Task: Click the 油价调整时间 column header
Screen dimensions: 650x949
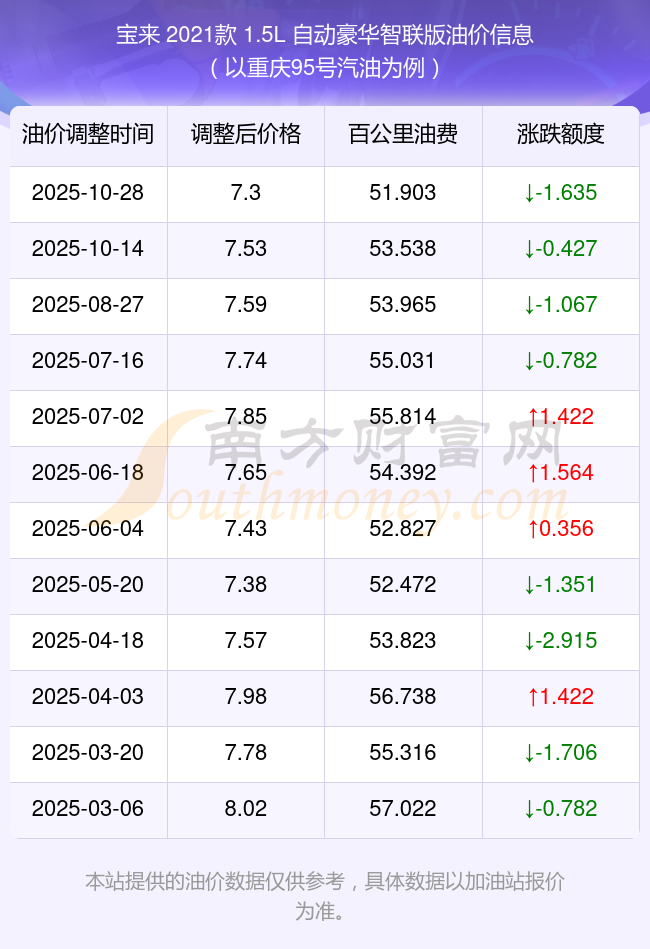Action: [x=88, y=134]
